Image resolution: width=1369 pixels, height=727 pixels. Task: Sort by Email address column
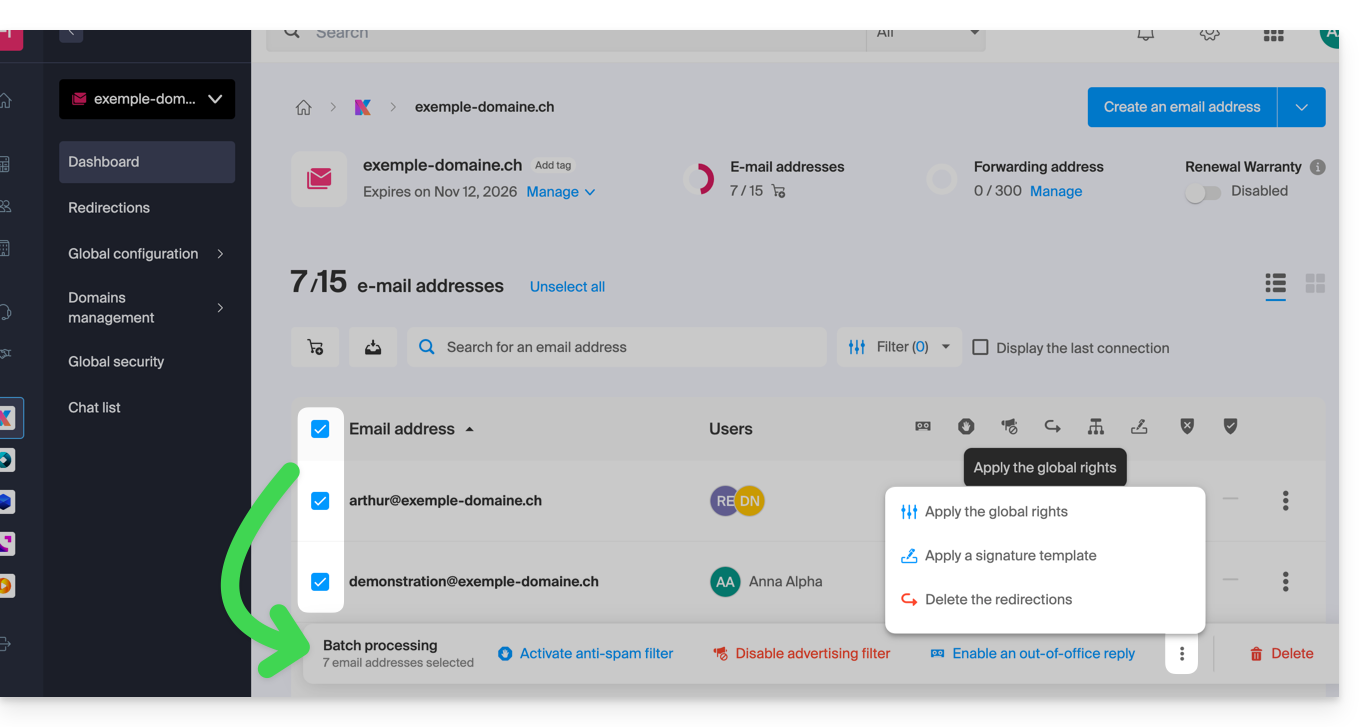[411, 429]
